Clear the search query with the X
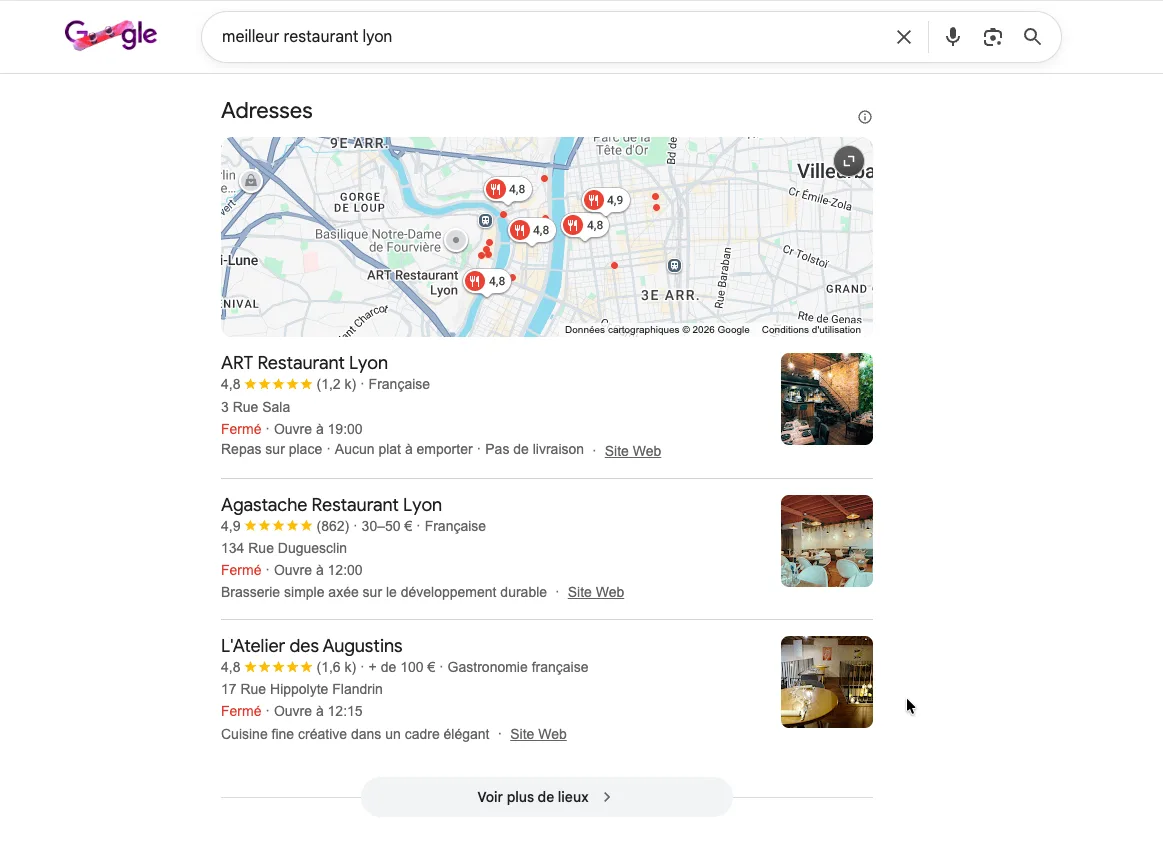The image size is (1163, 844). pyautogui.click(x=903, y=37)
